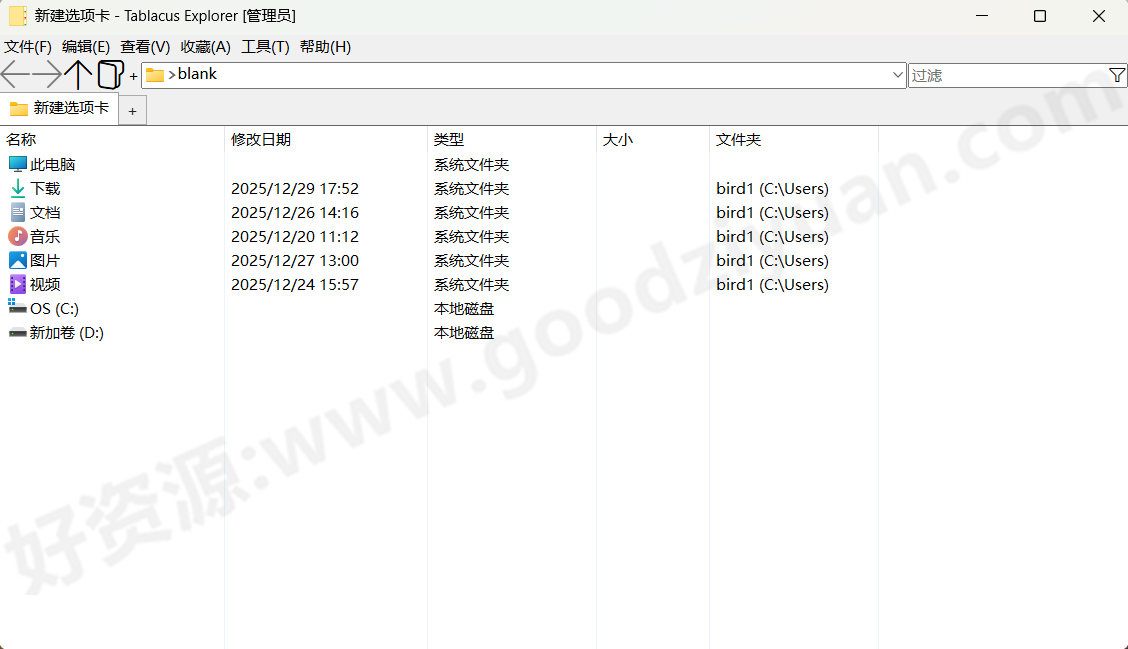Click the Forward navigation arrow
1128x649 pixels.
(44, 74)
